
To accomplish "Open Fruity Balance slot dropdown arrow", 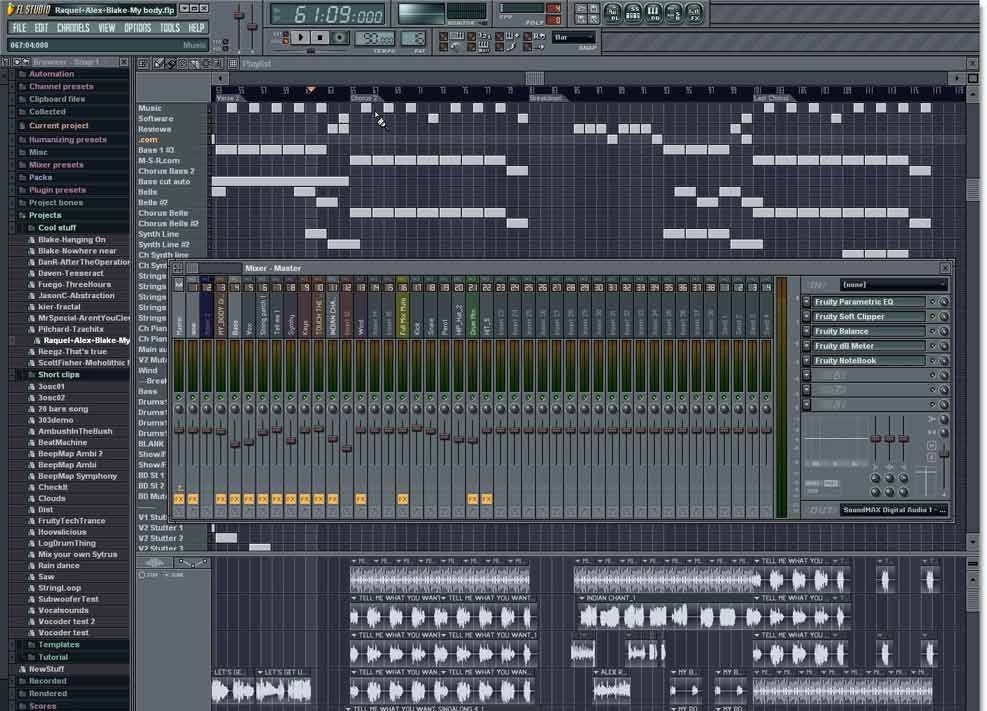I will click(806, 331).
